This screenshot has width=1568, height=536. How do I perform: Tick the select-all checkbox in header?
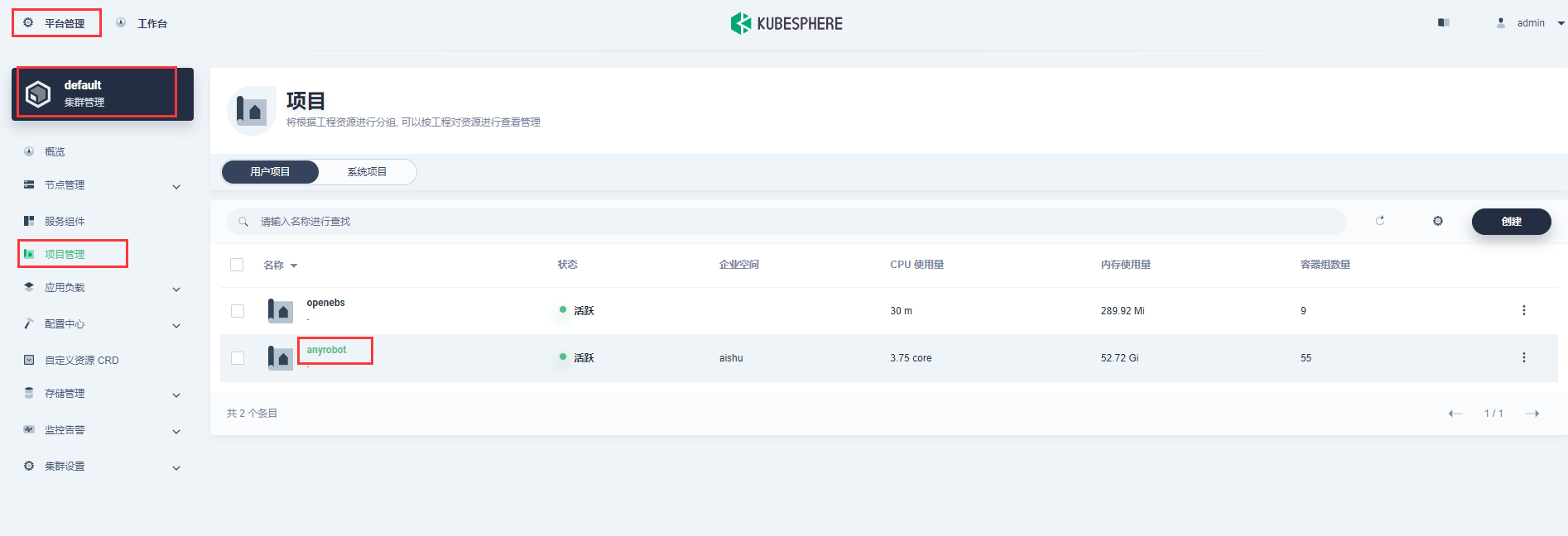tap(237, 265)
